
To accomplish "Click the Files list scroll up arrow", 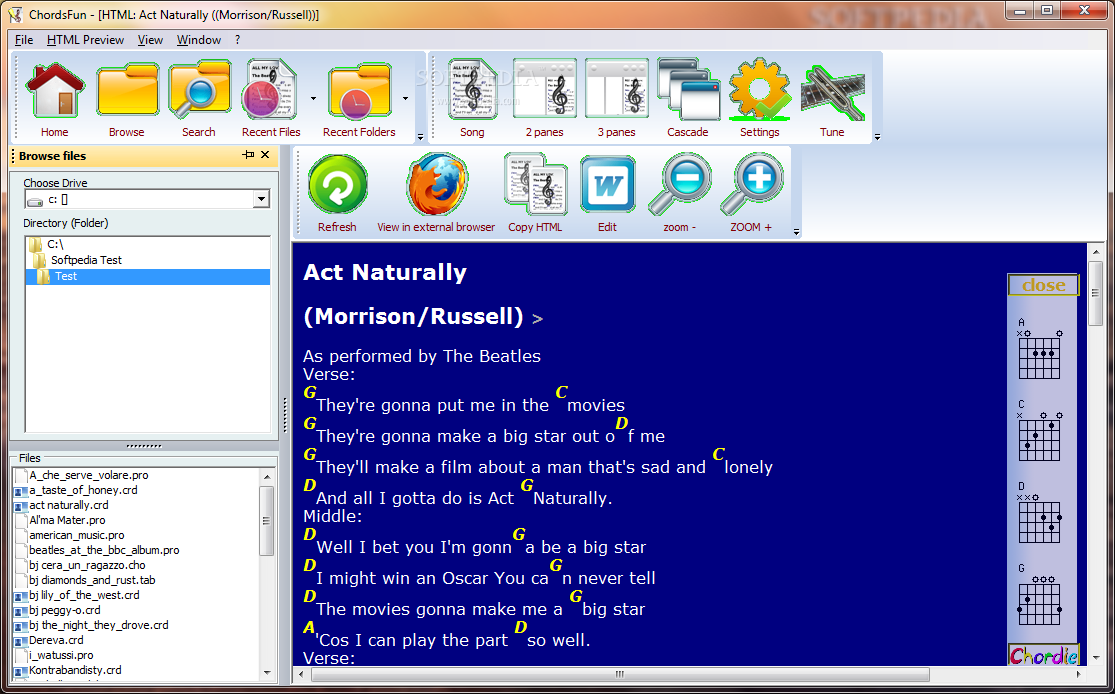I will pos(267,476).
